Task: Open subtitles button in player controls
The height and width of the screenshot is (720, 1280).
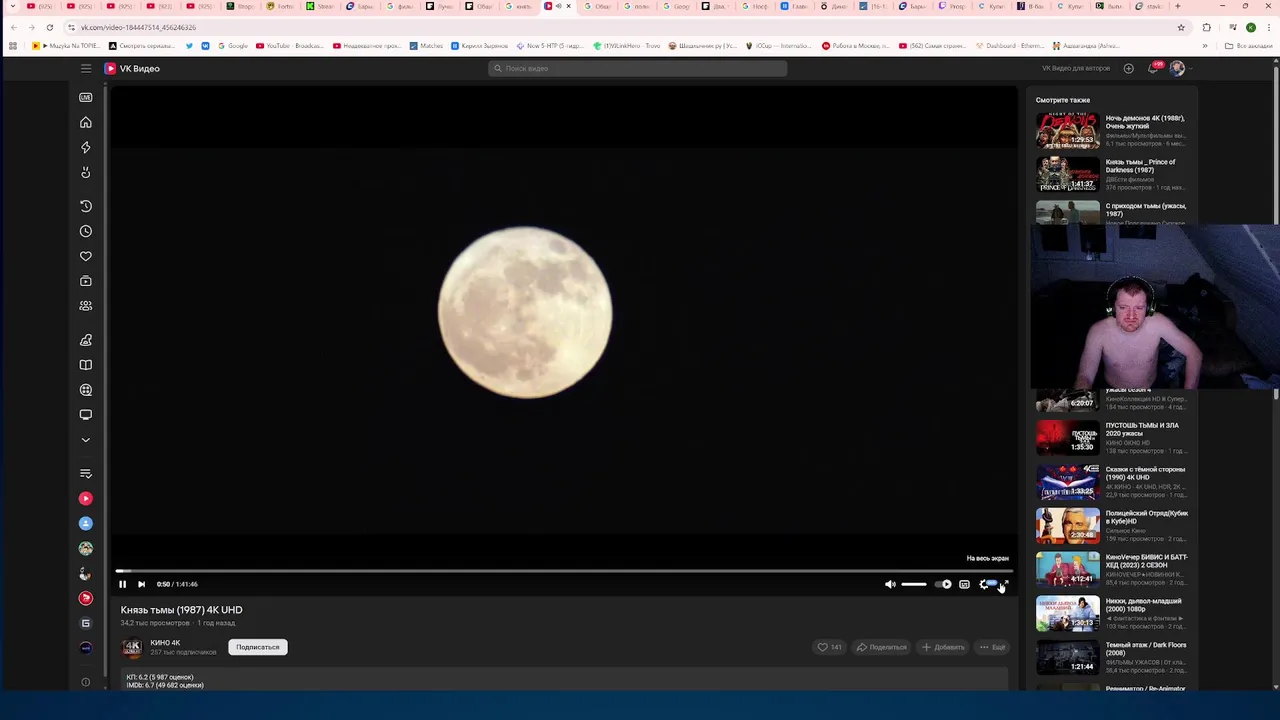Action: (964, 584)
